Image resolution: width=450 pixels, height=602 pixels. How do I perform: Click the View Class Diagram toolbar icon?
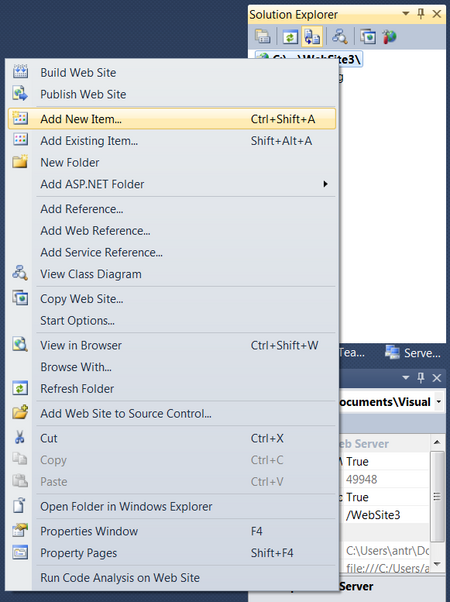tap(340, 36)
